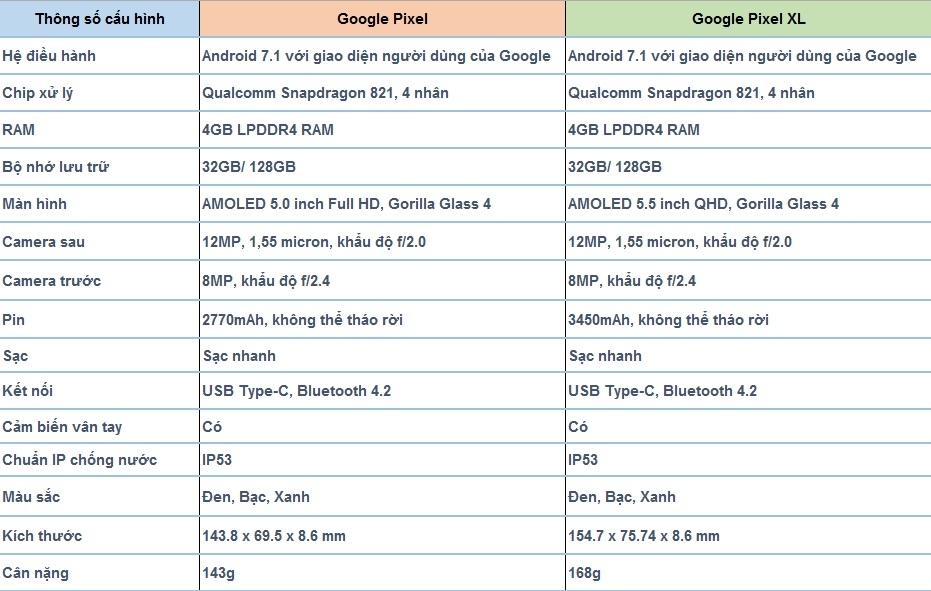Viewport: 931px width, 591px height.
Task: Click the Google Pixel XL column header
Action: coord(748,19)
